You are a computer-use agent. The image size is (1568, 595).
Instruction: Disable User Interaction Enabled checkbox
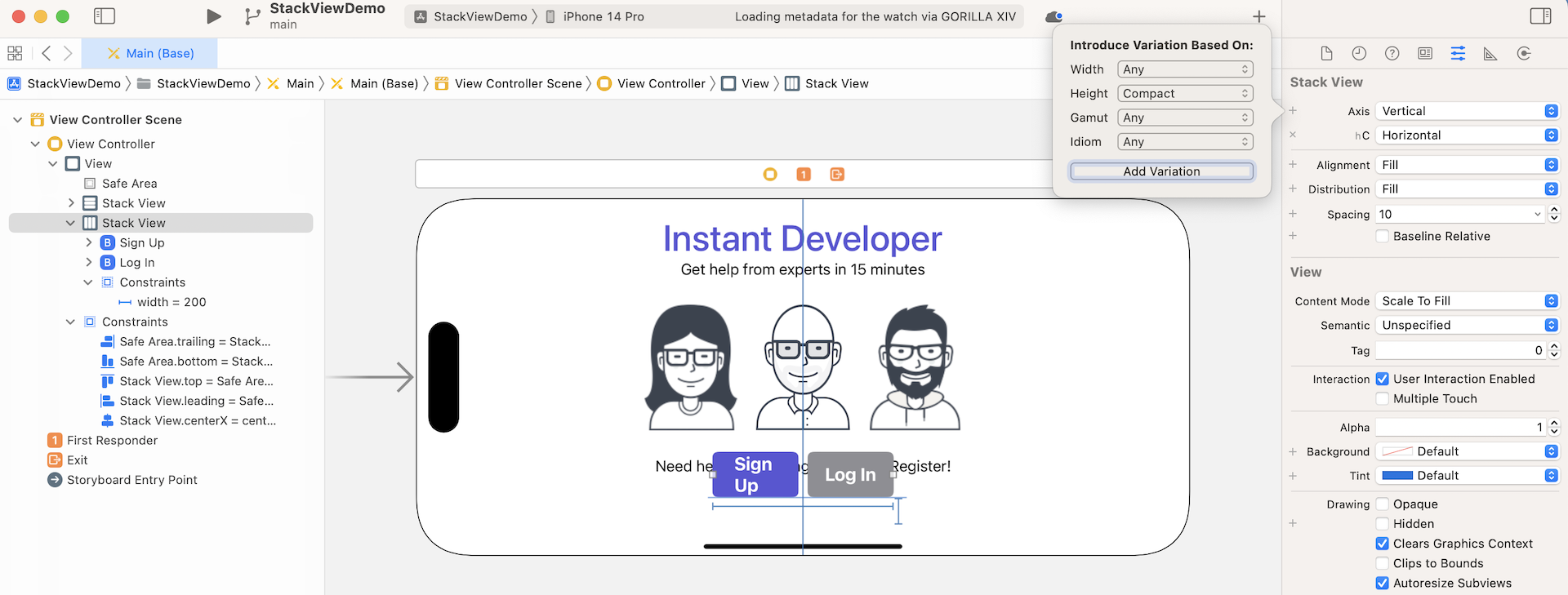1383,380
